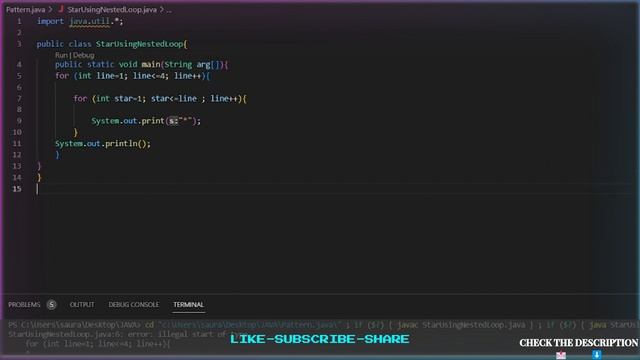640x360 pixels.
Task: Click 'java.util' in the import statement
Action: click(89, 21)
